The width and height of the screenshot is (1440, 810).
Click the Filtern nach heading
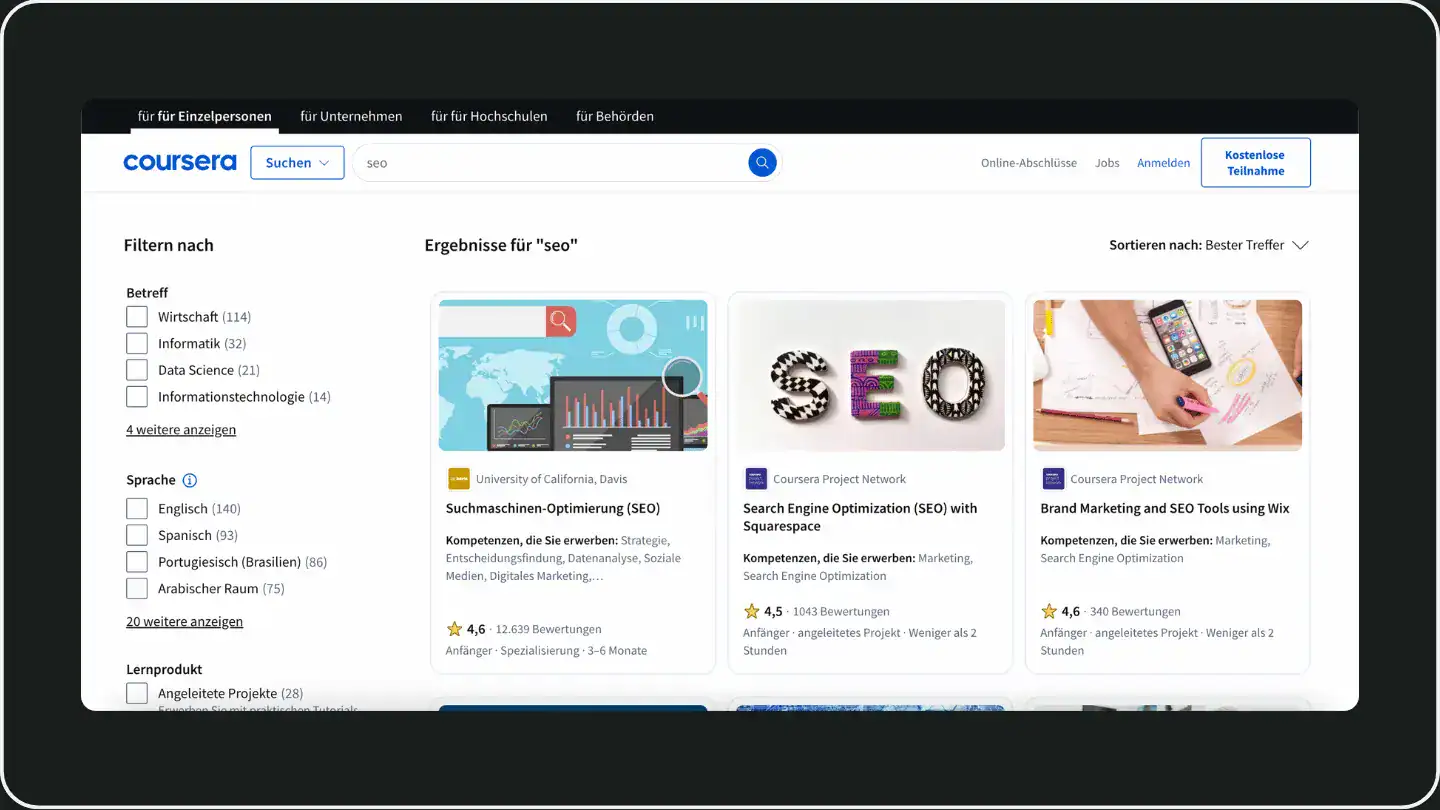(168, 245)
